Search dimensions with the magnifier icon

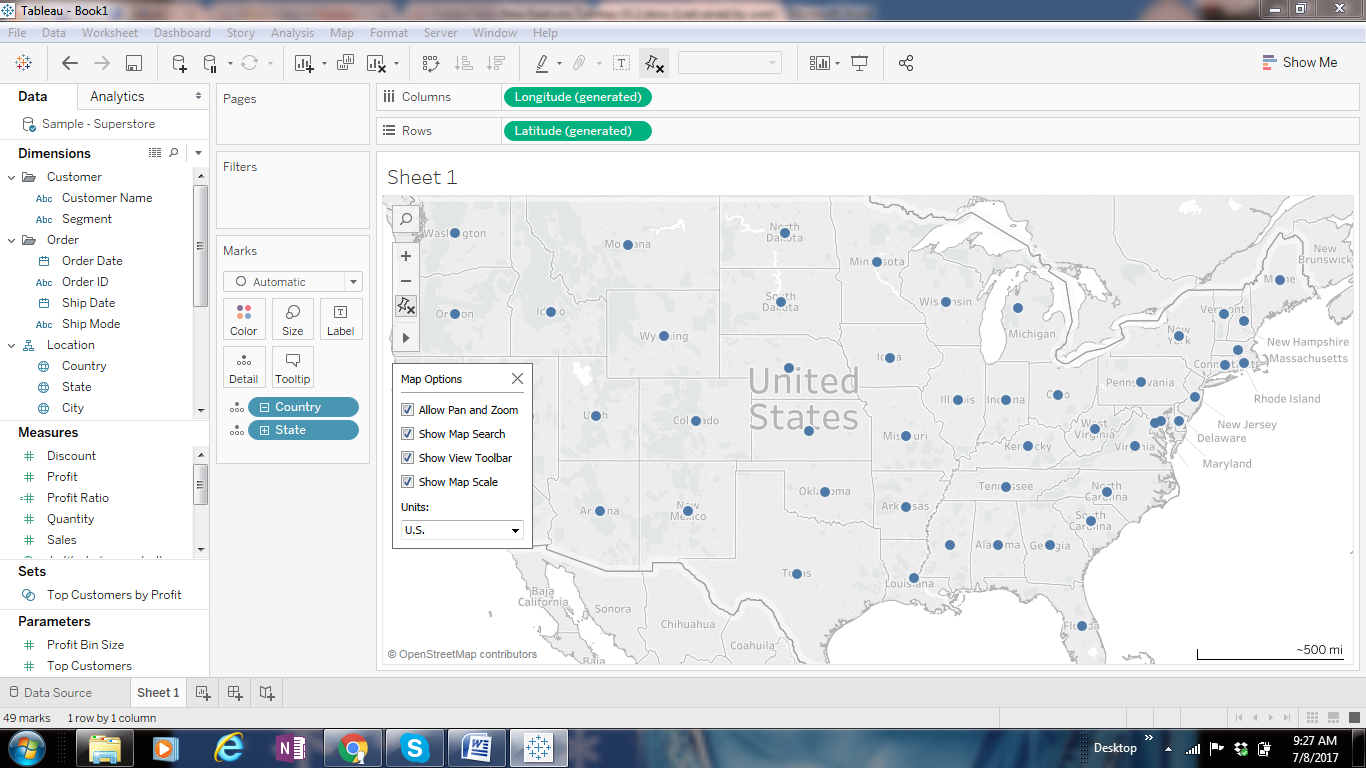[x=174, y=153]
